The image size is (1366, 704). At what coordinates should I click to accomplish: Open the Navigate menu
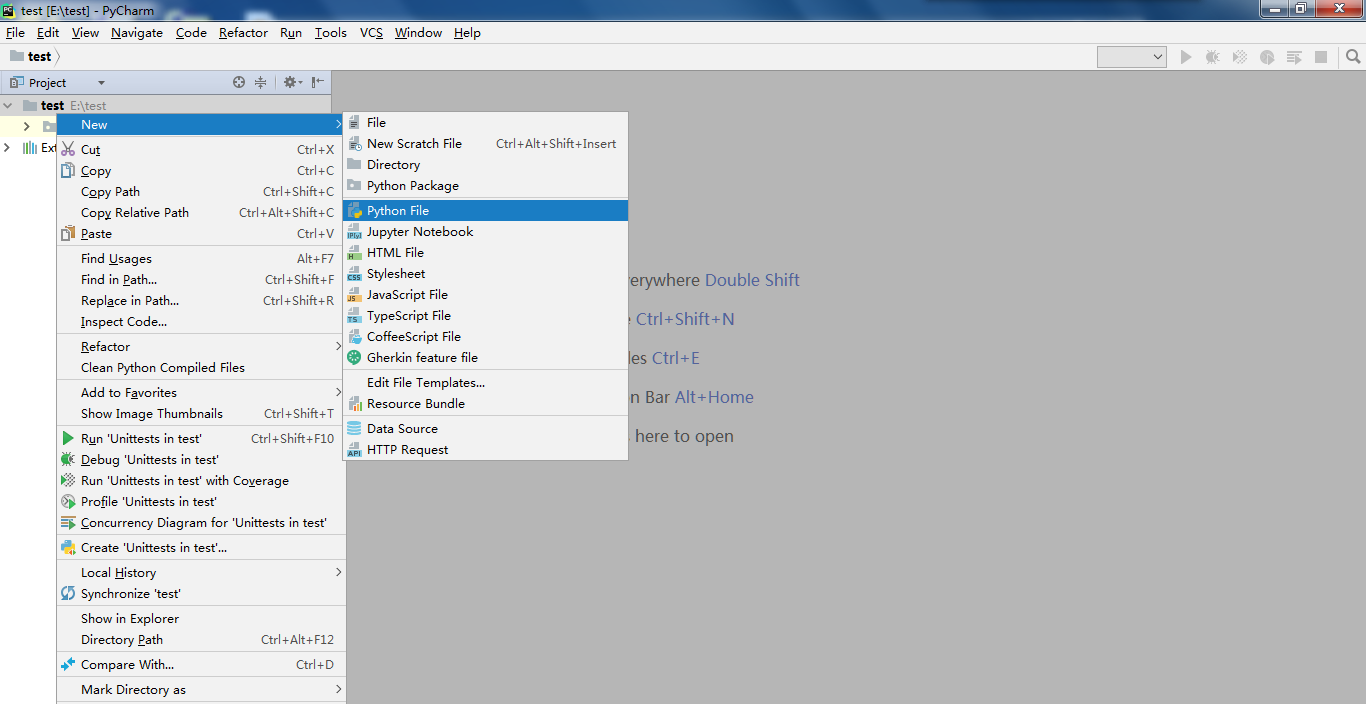point(137,32)
